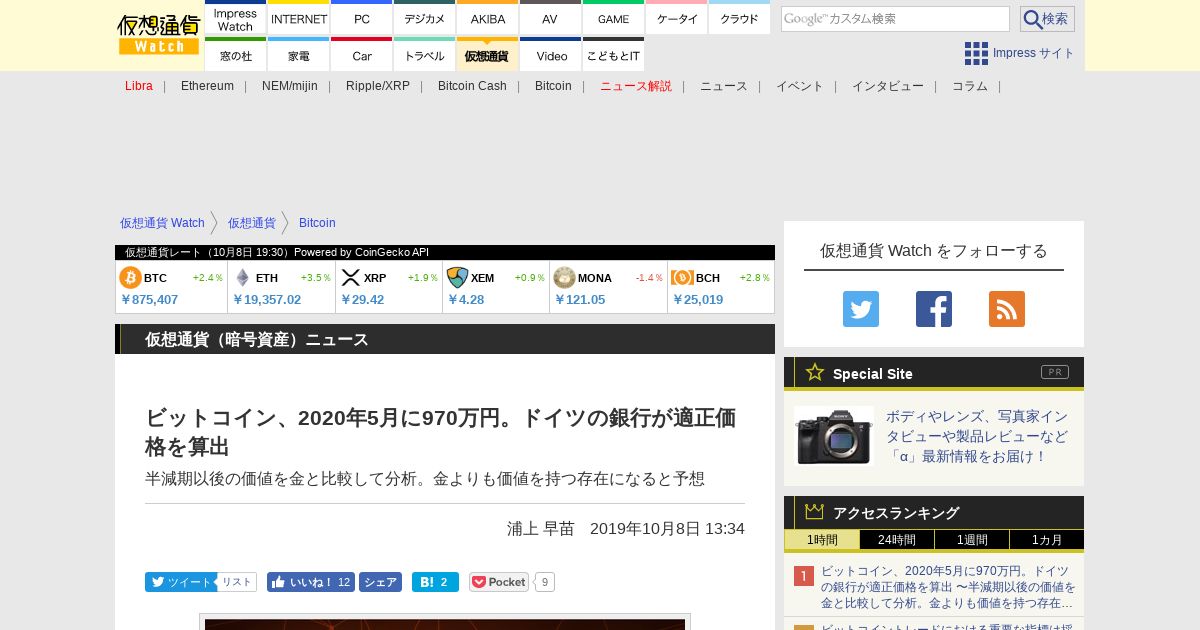The height and width of the screenshot is (630, 1200).
Task: Go to the Bitcoin category in the nav bar
Action: click(x=553, y=86)
